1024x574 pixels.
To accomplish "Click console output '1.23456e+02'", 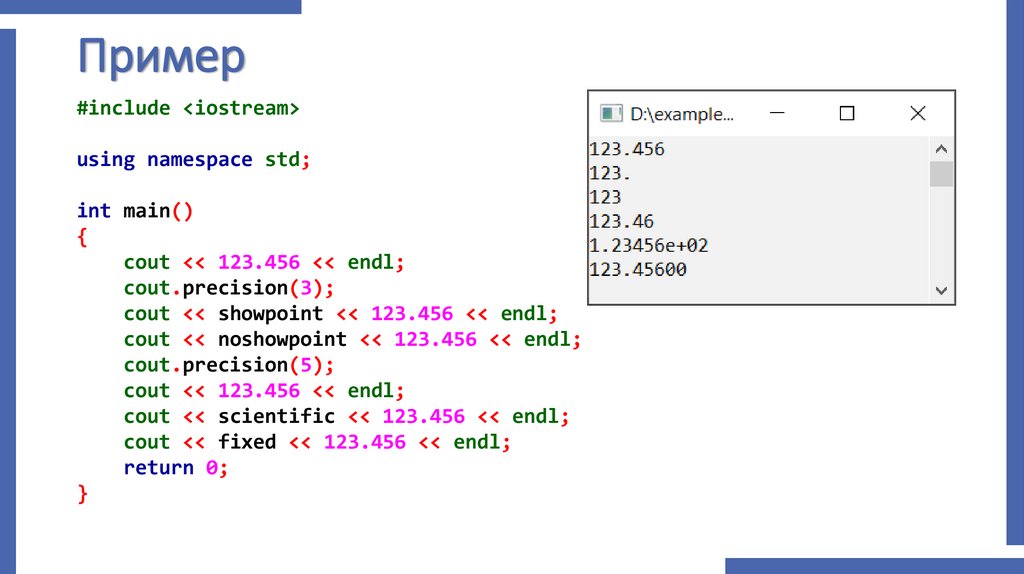I will point(648,246).
